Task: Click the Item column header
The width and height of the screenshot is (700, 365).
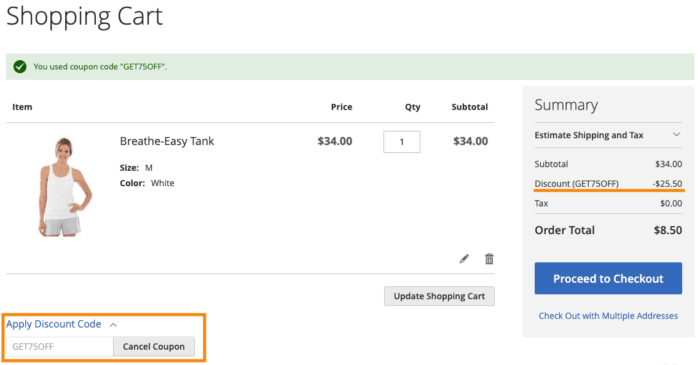Action: pos(22,107)
